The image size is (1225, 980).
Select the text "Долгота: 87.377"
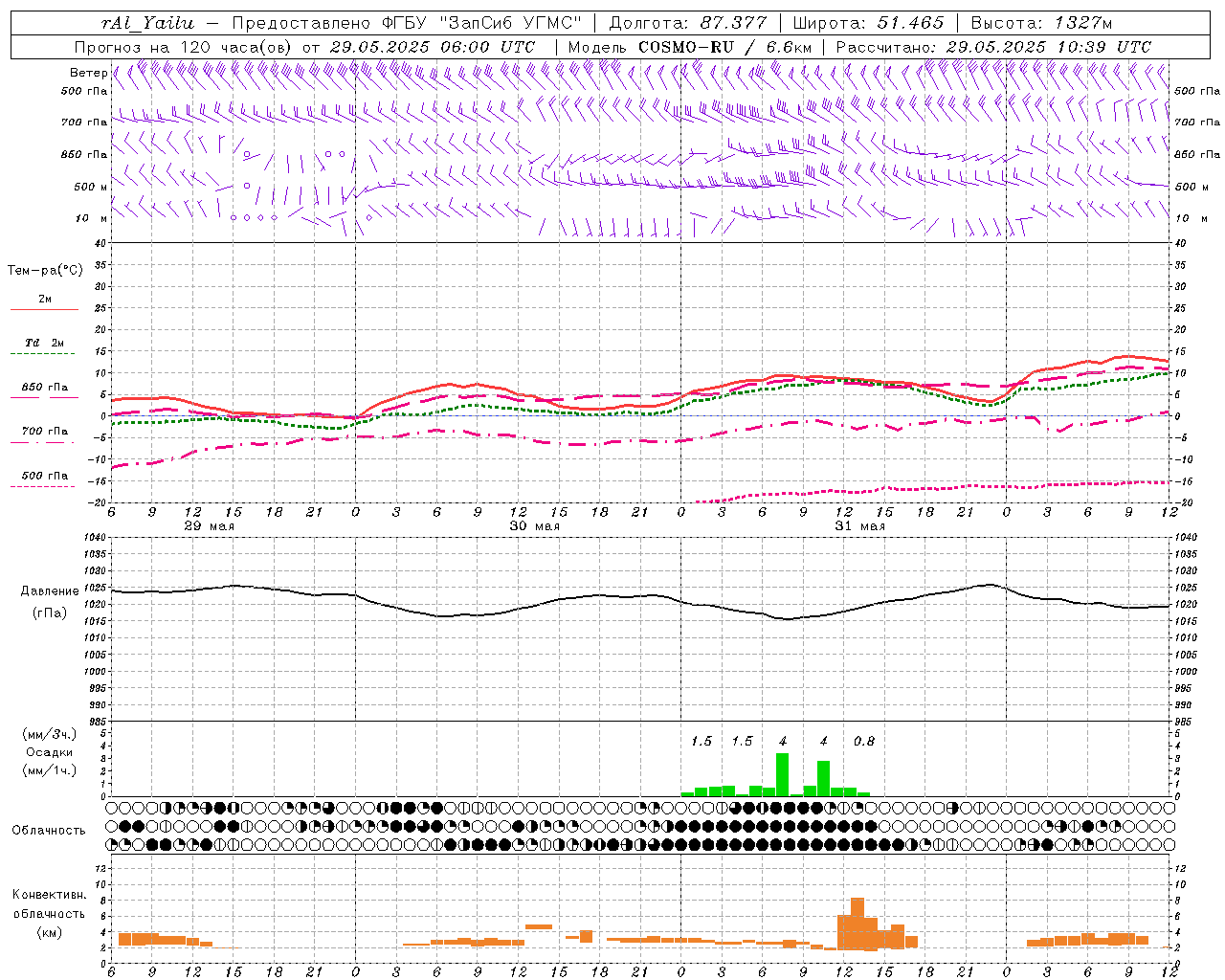coord(689,23)
